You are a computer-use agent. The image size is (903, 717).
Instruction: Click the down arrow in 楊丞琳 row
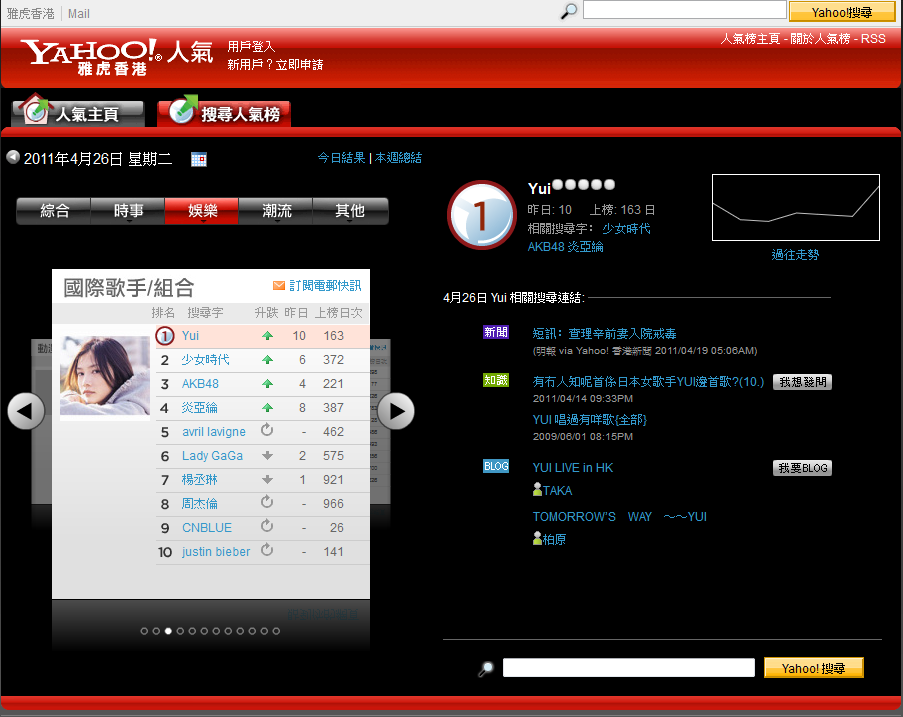pos(267,480)
